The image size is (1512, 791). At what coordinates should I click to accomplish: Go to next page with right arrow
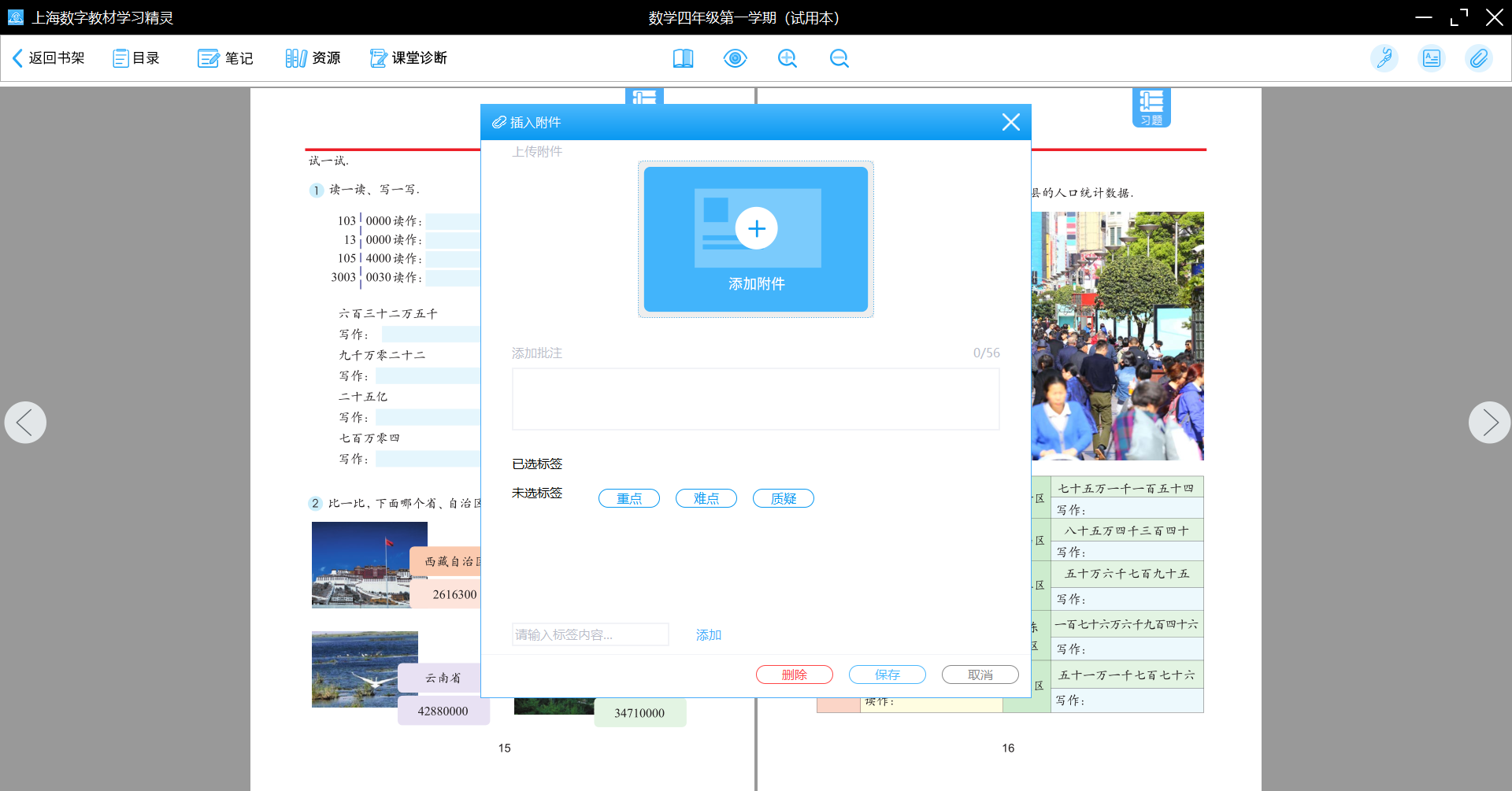point(1488,423)
